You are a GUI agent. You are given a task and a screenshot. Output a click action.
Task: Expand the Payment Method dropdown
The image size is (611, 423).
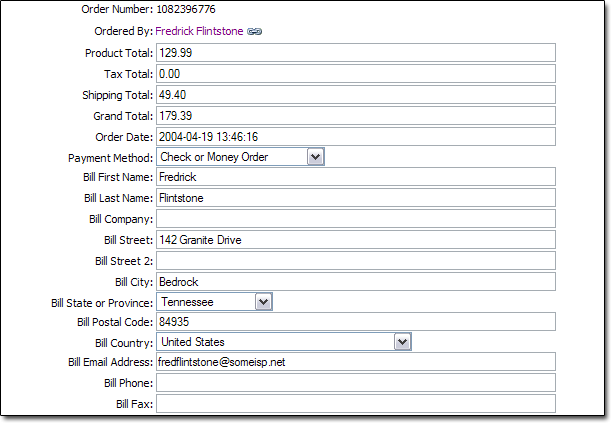pos(315,157)
